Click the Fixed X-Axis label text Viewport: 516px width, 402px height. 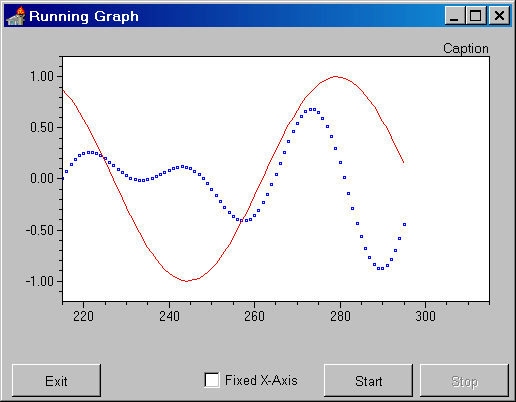point(261,380)
